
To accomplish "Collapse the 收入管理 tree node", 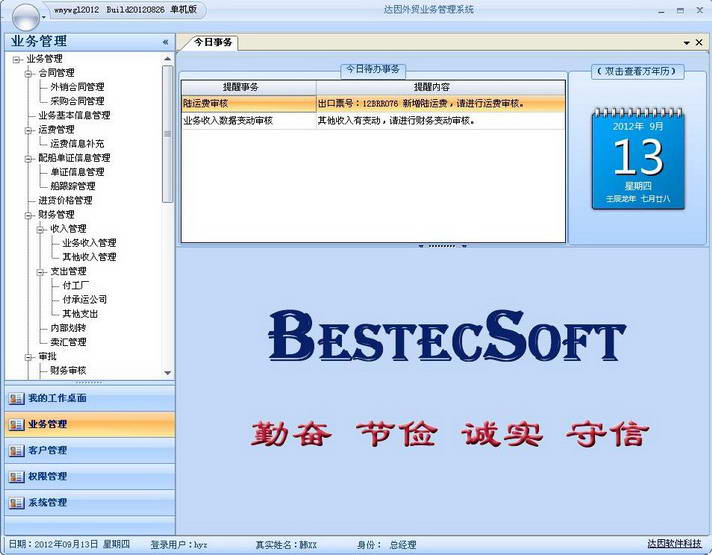I will coord(41,229).
